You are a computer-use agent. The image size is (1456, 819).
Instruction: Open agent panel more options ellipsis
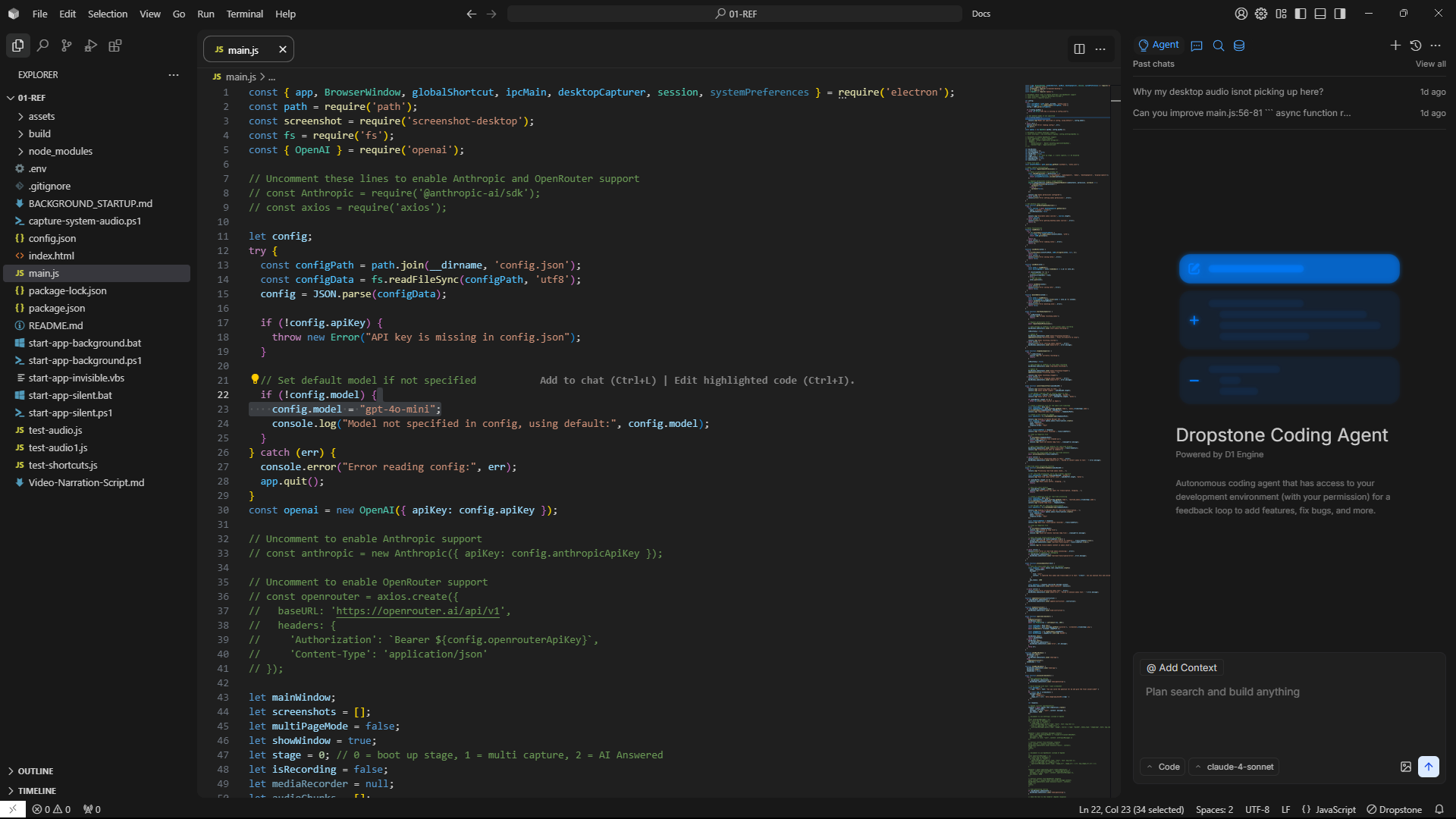point(1436,45)
